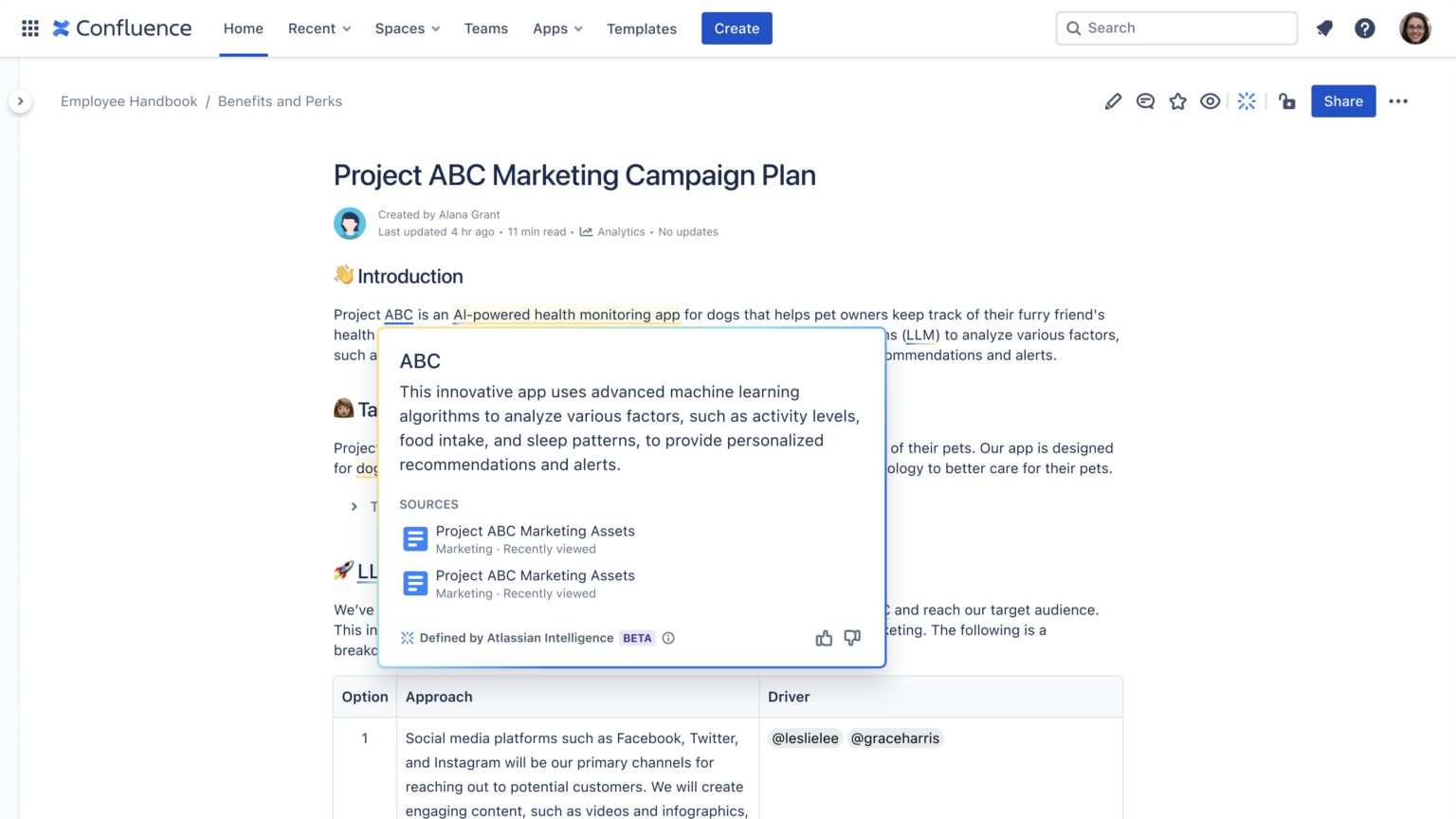Open the Templates menu item
Screen dimensions: 1456x819
(x=642, y=28)
